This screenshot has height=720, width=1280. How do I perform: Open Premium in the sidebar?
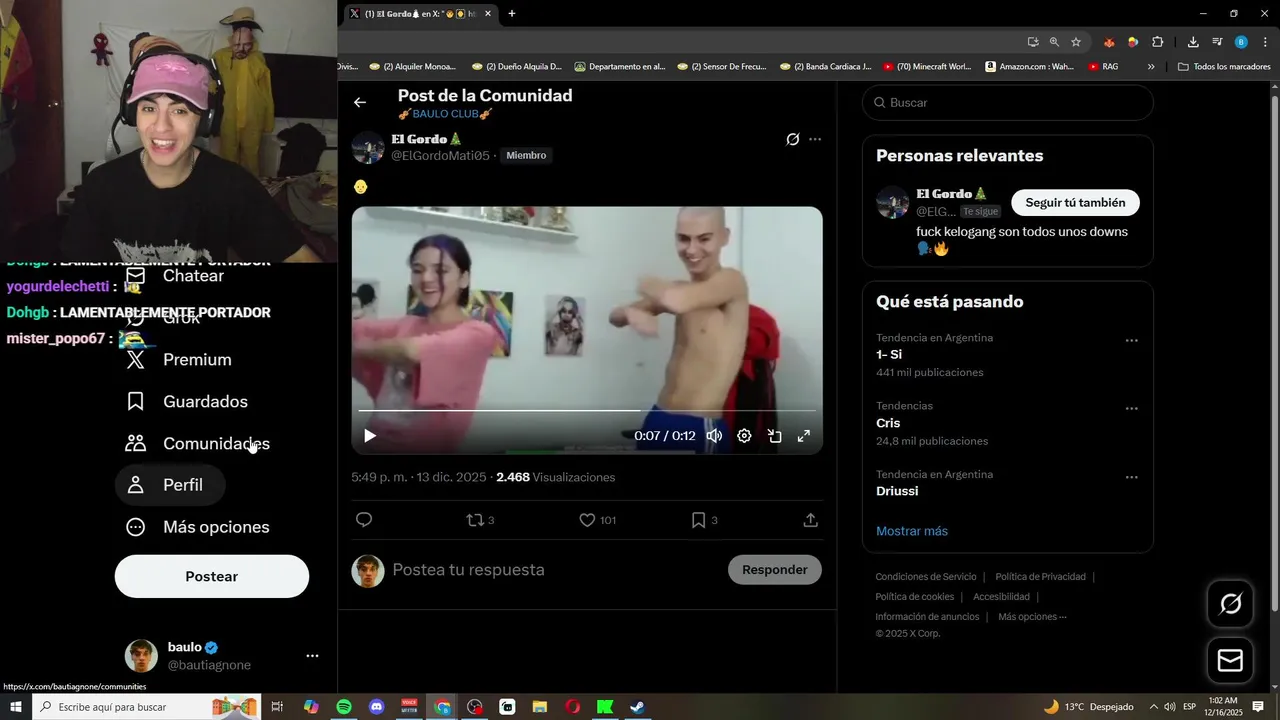(x=180, y=360)
